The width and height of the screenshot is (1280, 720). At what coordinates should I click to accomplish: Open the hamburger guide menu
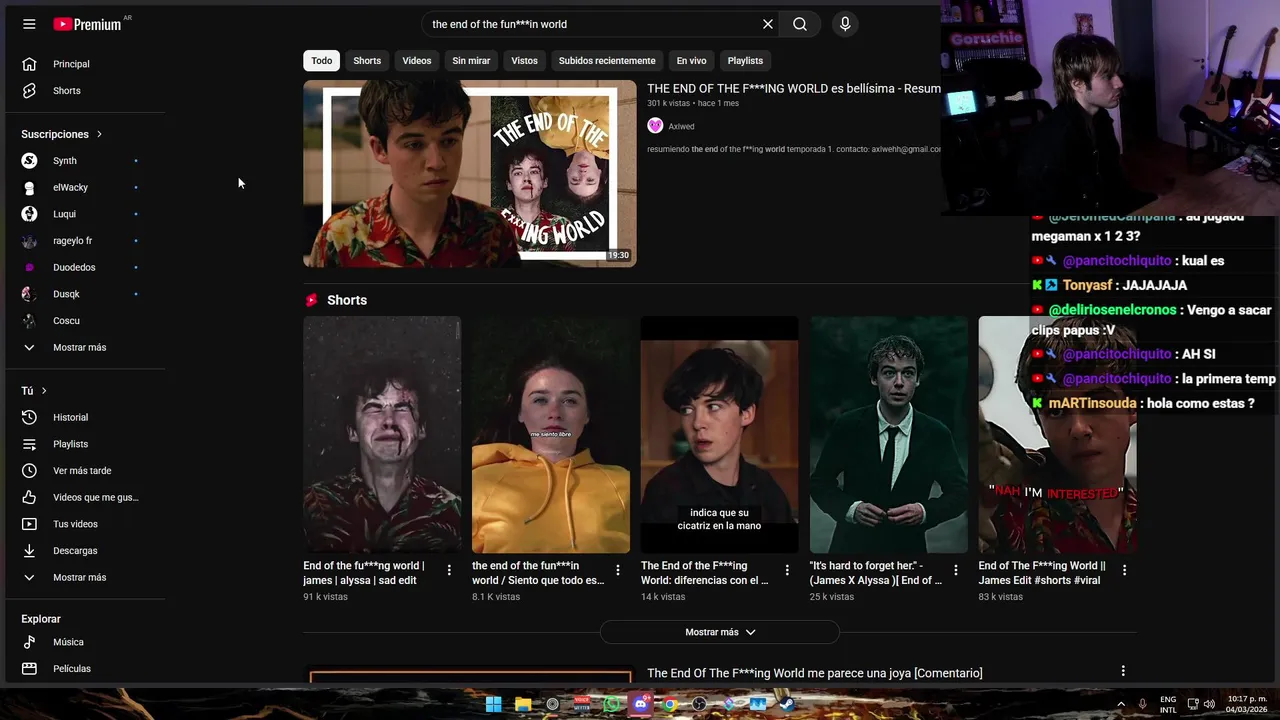click(29, 24)
